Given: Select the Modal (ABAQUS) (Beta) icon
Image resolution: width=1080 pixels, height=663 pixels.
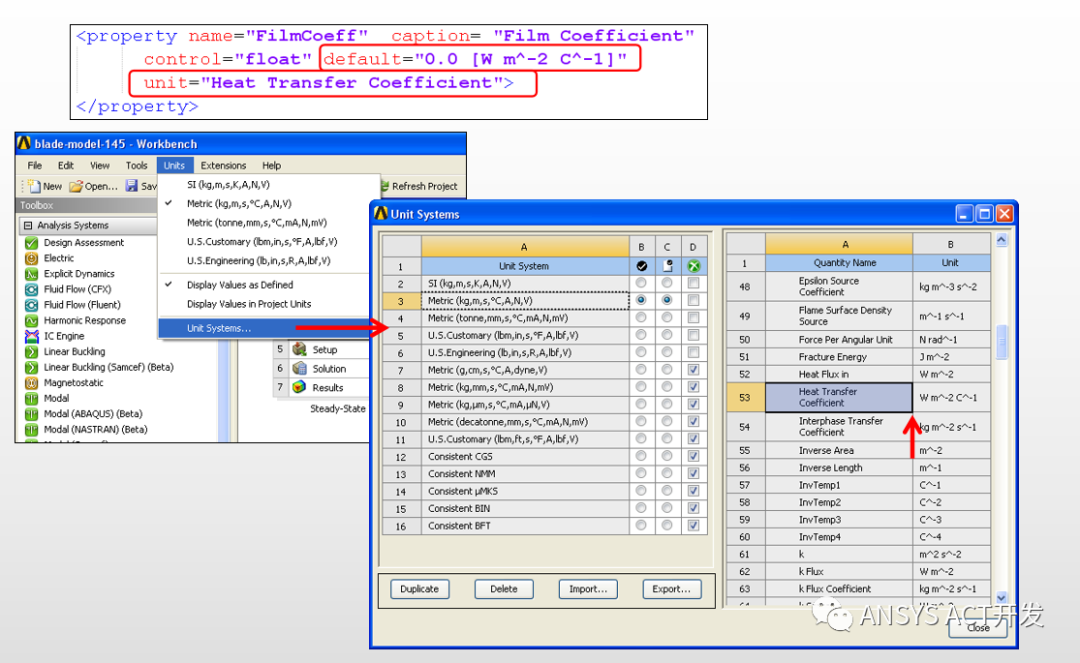Looking at the screenshot, I should coord(31,414).
